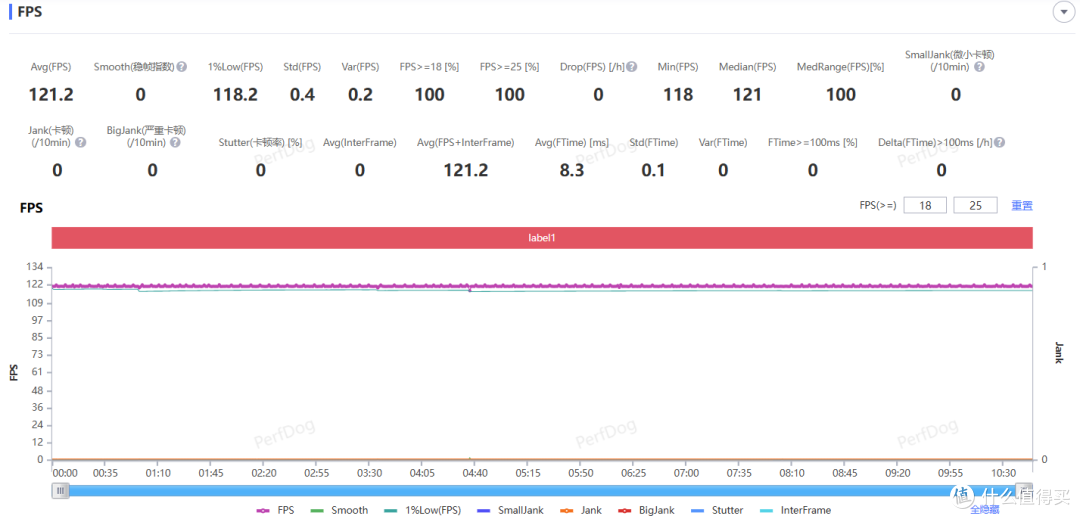Click help icon beside Delta(FTime)>100ms
The image size is (1080, 519).
[1000, 143]
